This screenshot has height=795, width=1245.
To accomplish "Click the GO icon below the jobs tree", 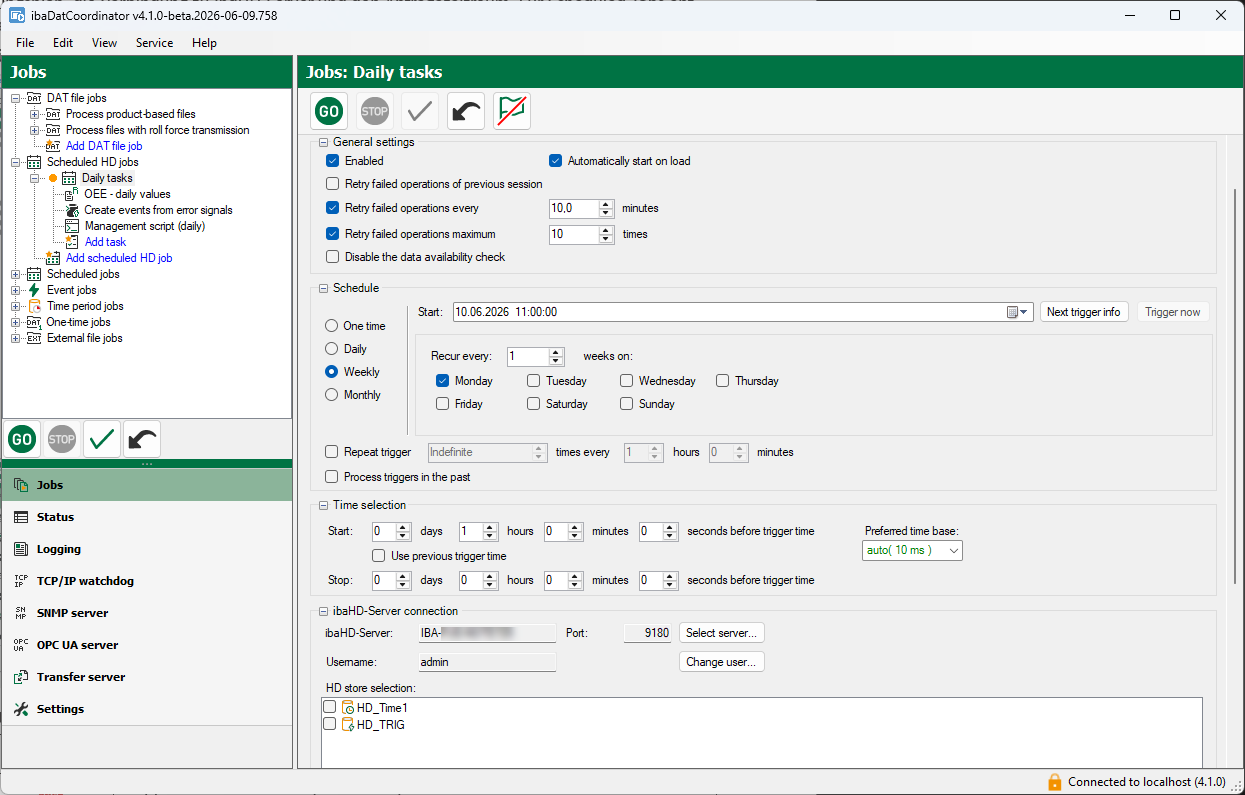I will click(23, 439).
